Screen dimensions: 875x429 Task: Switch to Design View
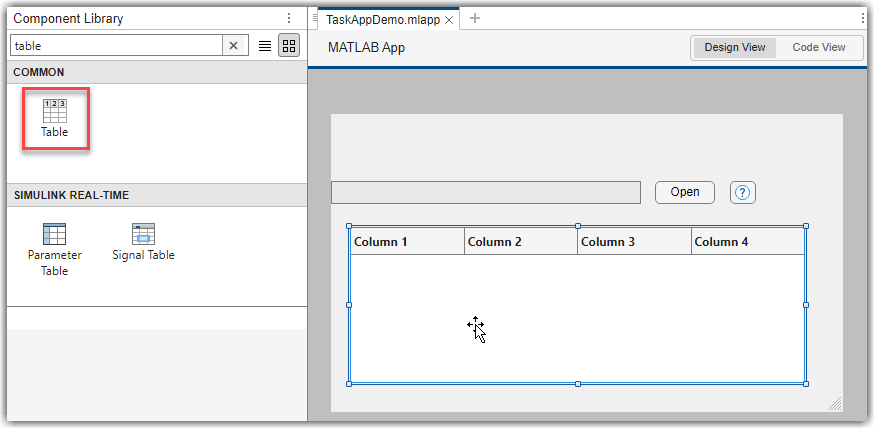point(734,47)
